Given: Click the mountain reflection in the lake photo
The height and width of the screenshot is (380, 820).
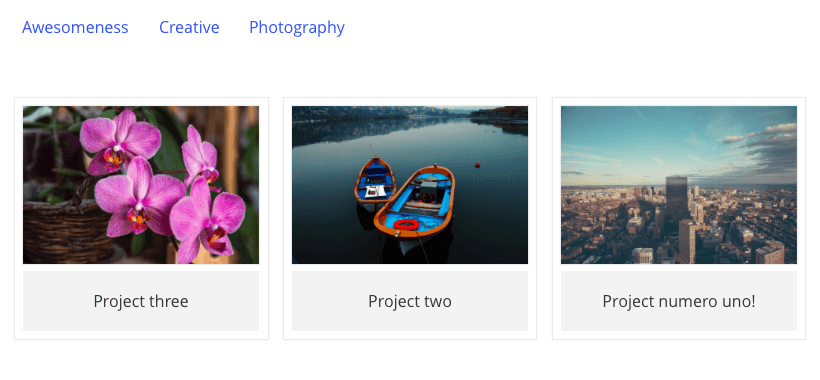Looking at the screenshot, I should point(366,130).
